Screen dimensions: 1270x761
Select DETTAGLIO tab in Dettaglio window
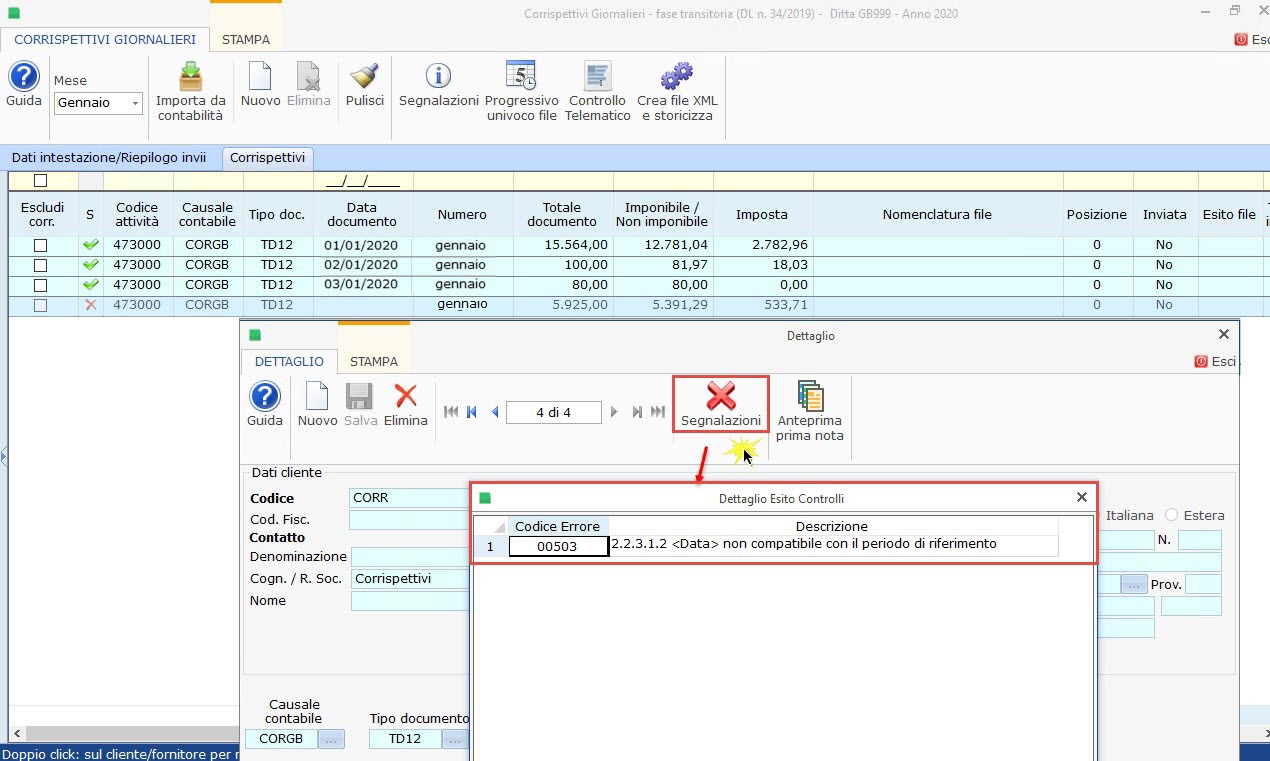point(289,361)
